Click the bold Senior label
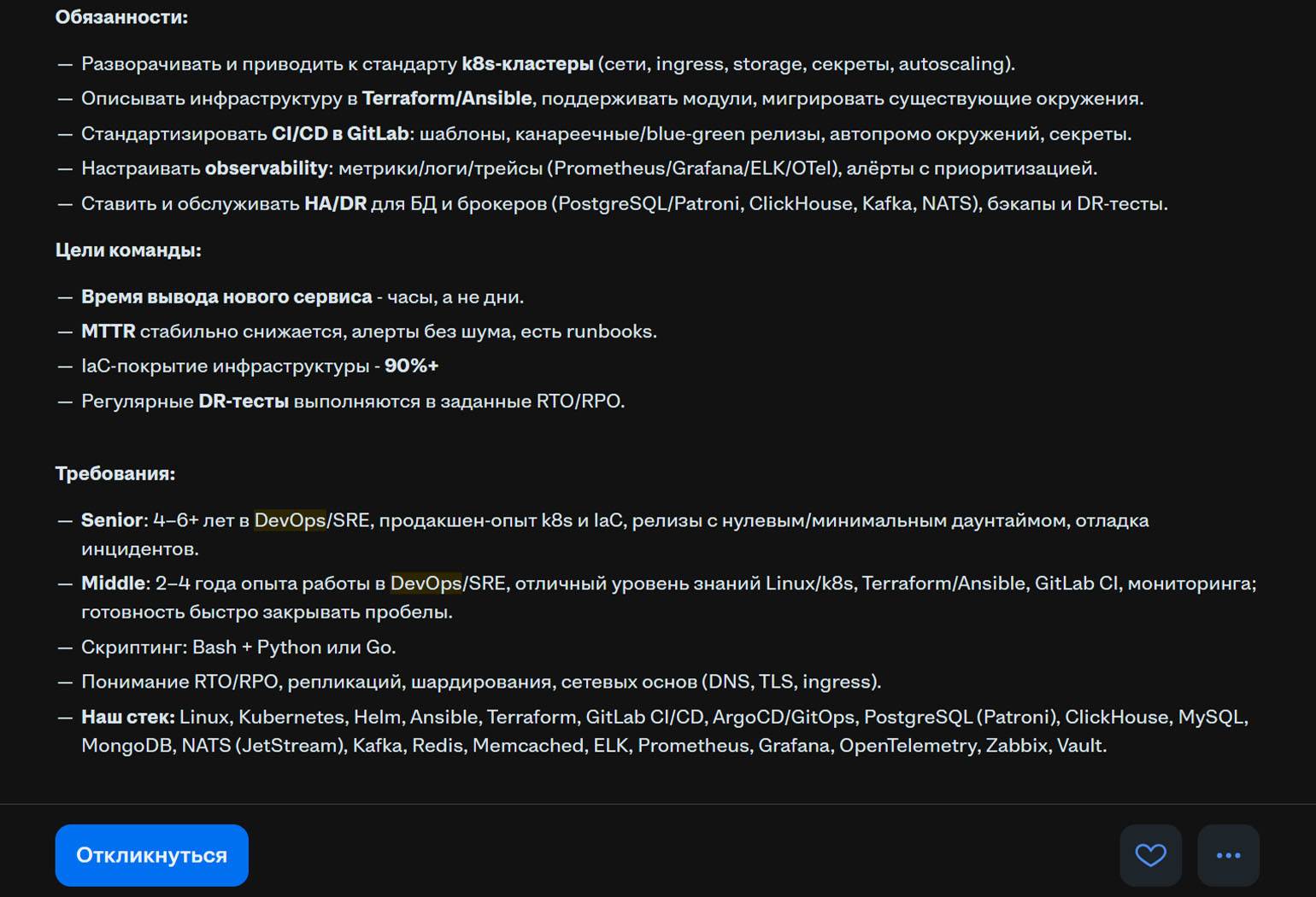Viewport: 1316px width, 897px height. click(112, 519)
